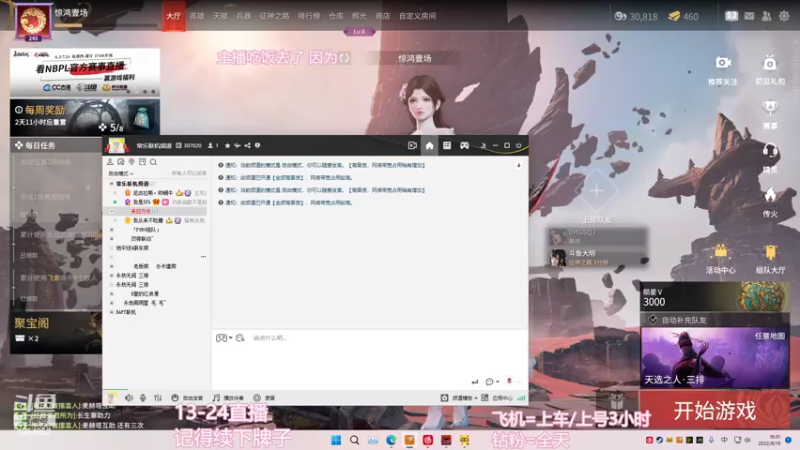Viewport: 800px width, 450px height.
Task: Open the friends icon in game header
Action: tap(766, 16)
